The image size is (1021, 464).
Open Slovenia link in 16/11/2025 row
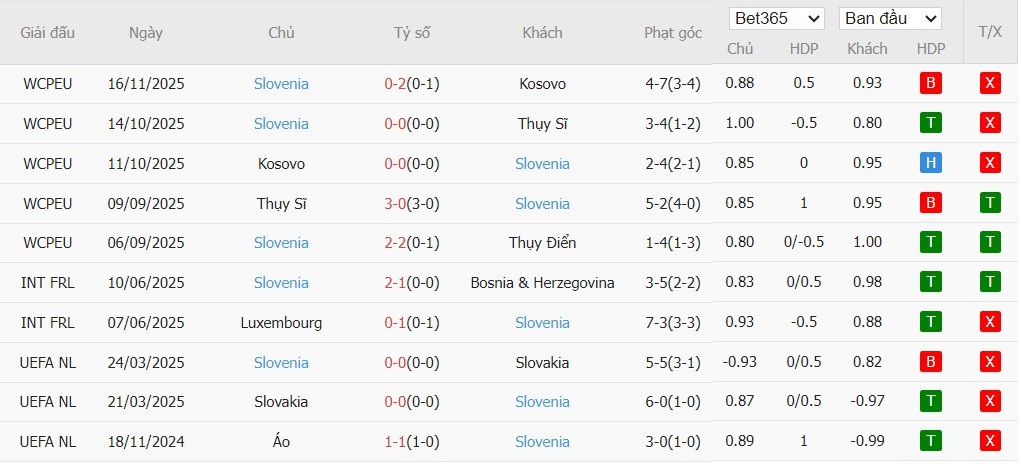pos(281,84)
